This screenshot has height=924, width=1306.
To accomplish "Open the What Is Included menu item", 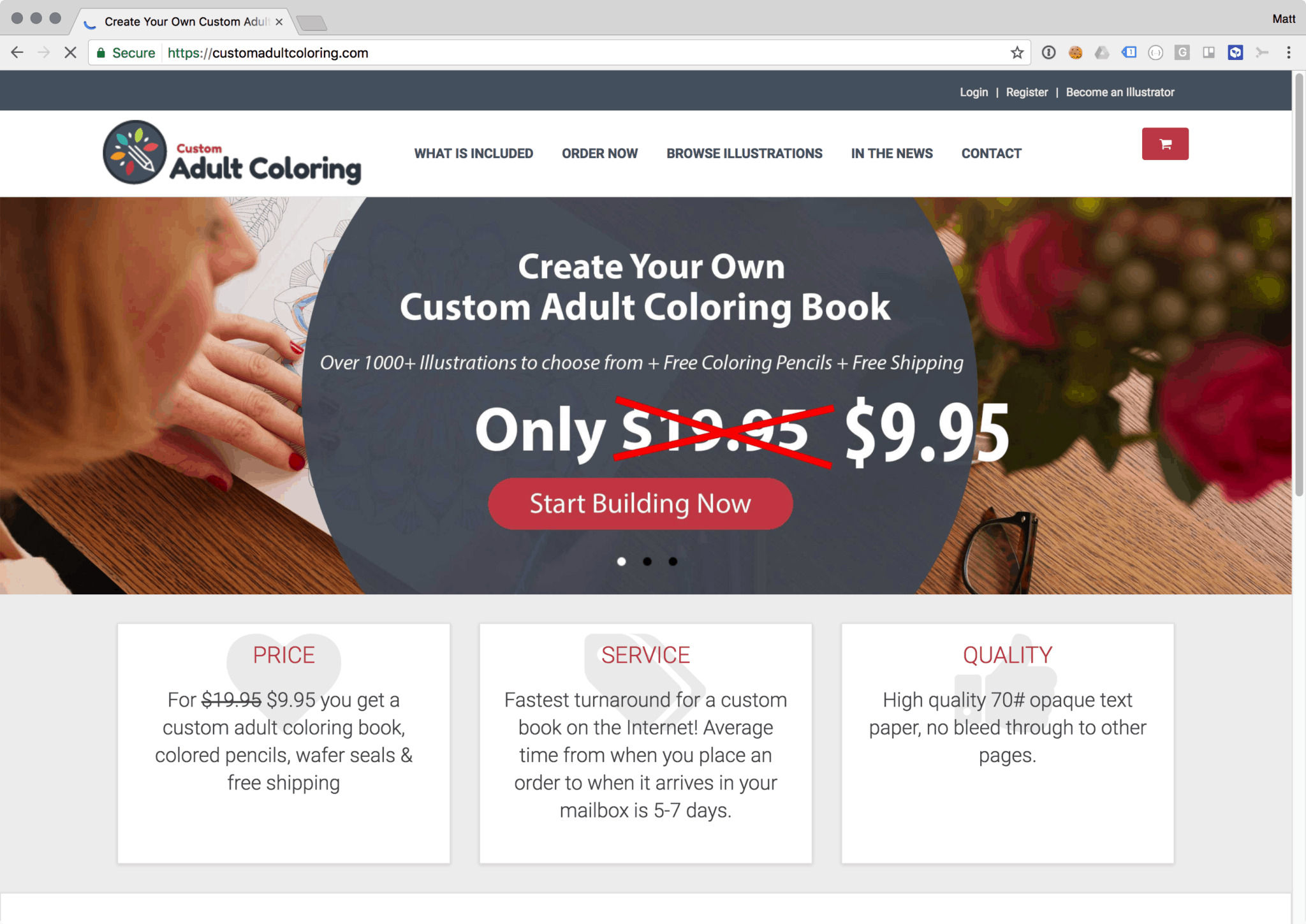I will (x=474, y=154).
